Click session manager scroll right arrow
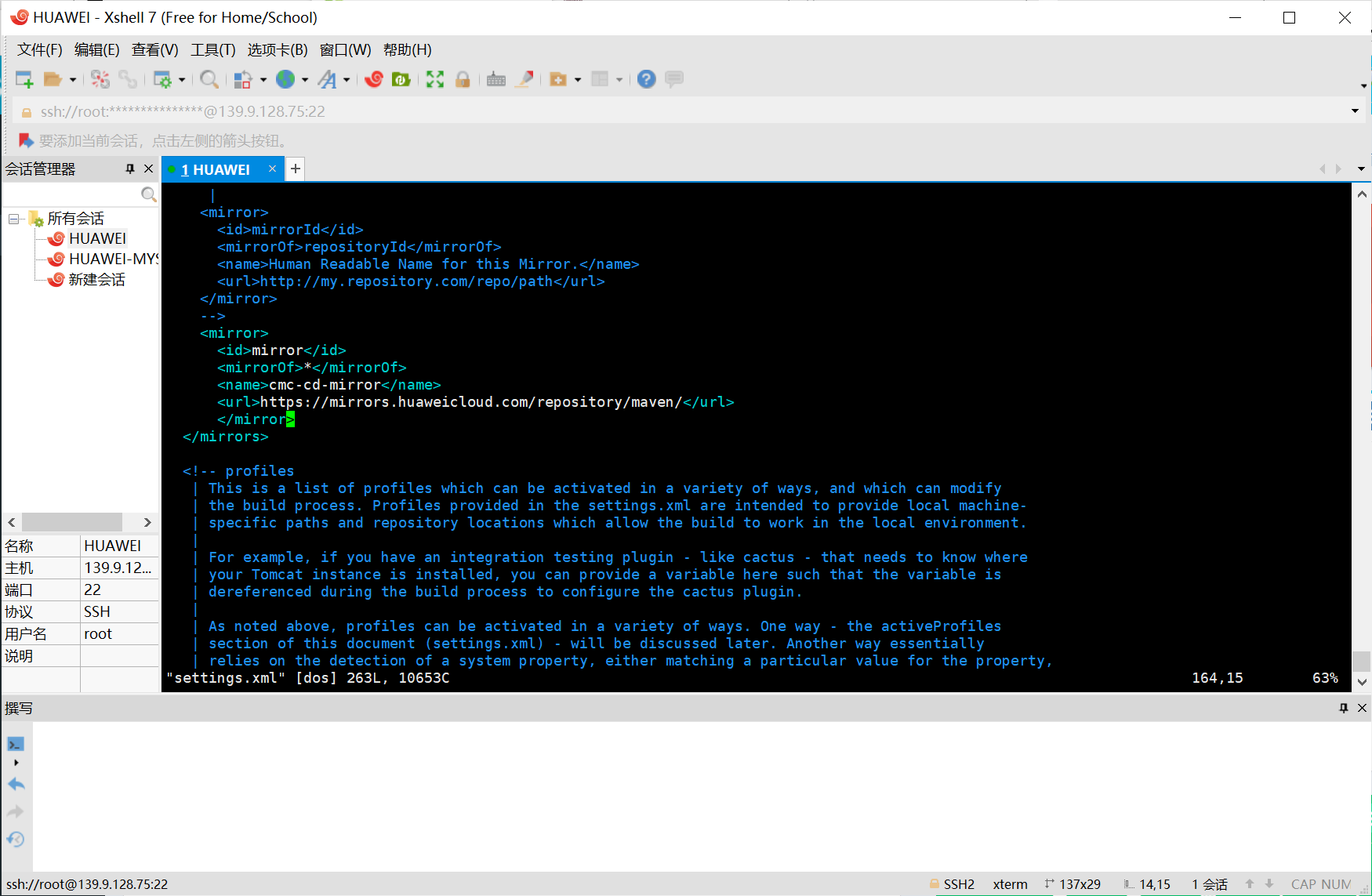The image size is (1372, 896). click(x=147, y=522)
